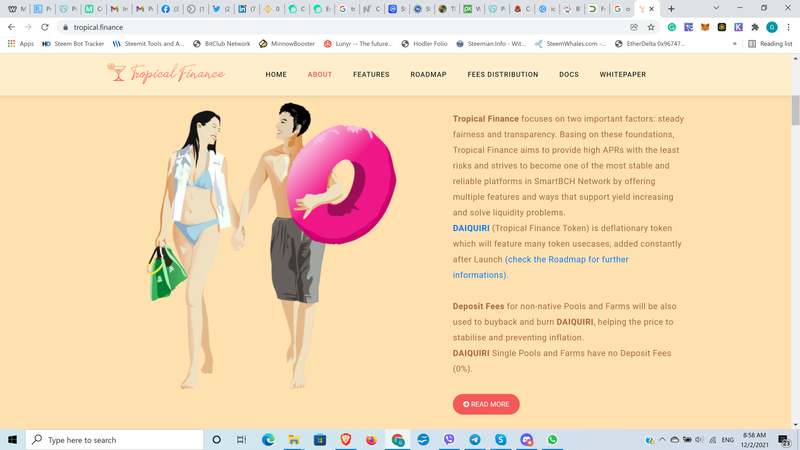Expand the hidden bookmarks overflow chevron
The height and width of the screenshot is (450, 800).
735,44
